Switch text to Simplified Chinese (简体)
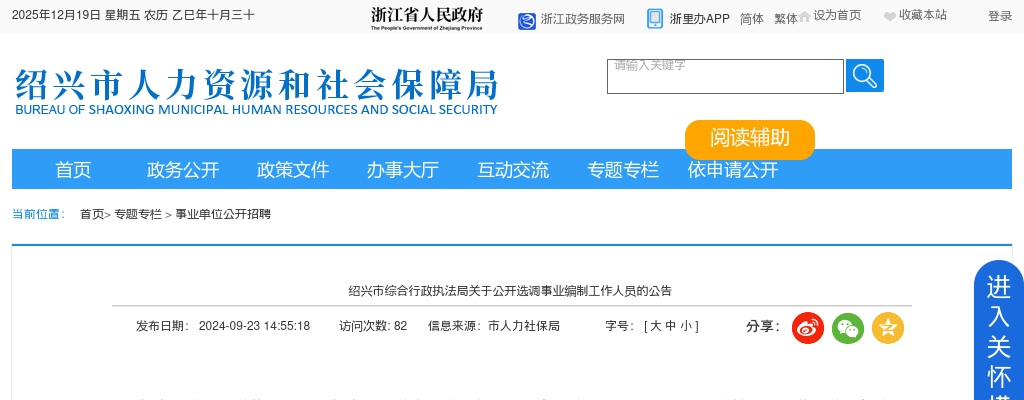 (x=752, y=19)
